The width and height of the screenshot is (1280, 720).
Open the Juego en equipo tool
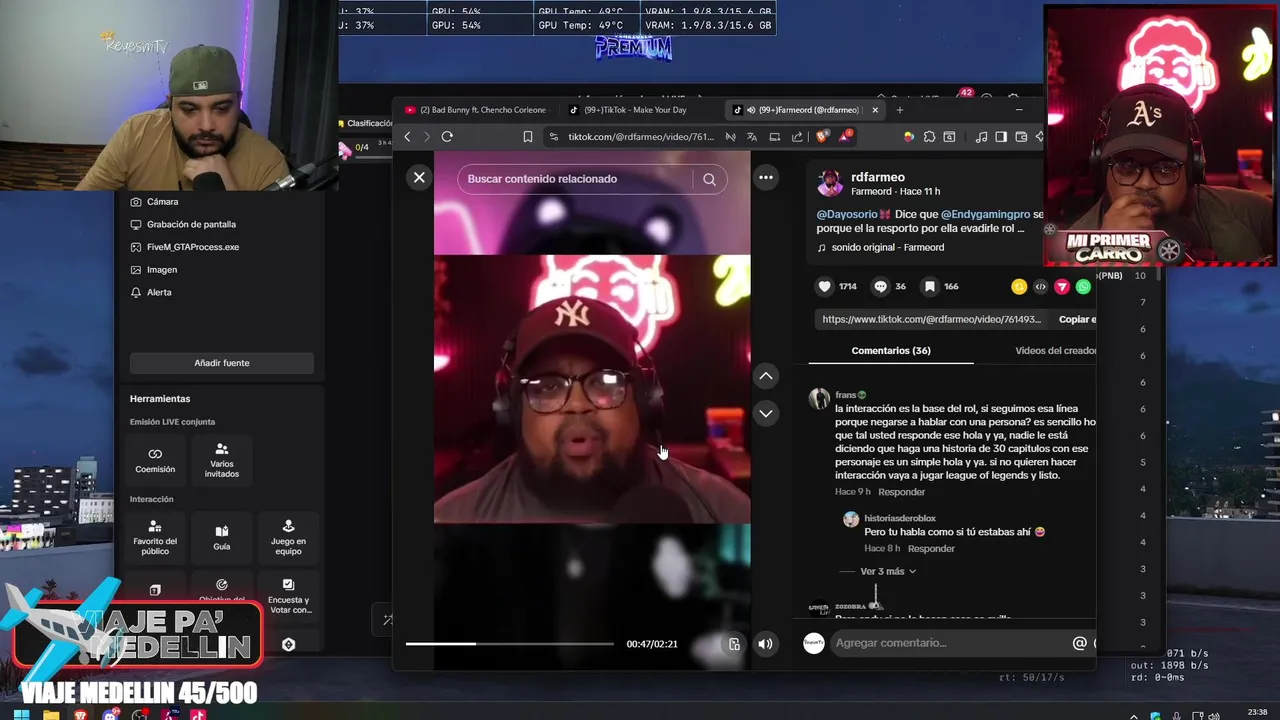(288, 537)
